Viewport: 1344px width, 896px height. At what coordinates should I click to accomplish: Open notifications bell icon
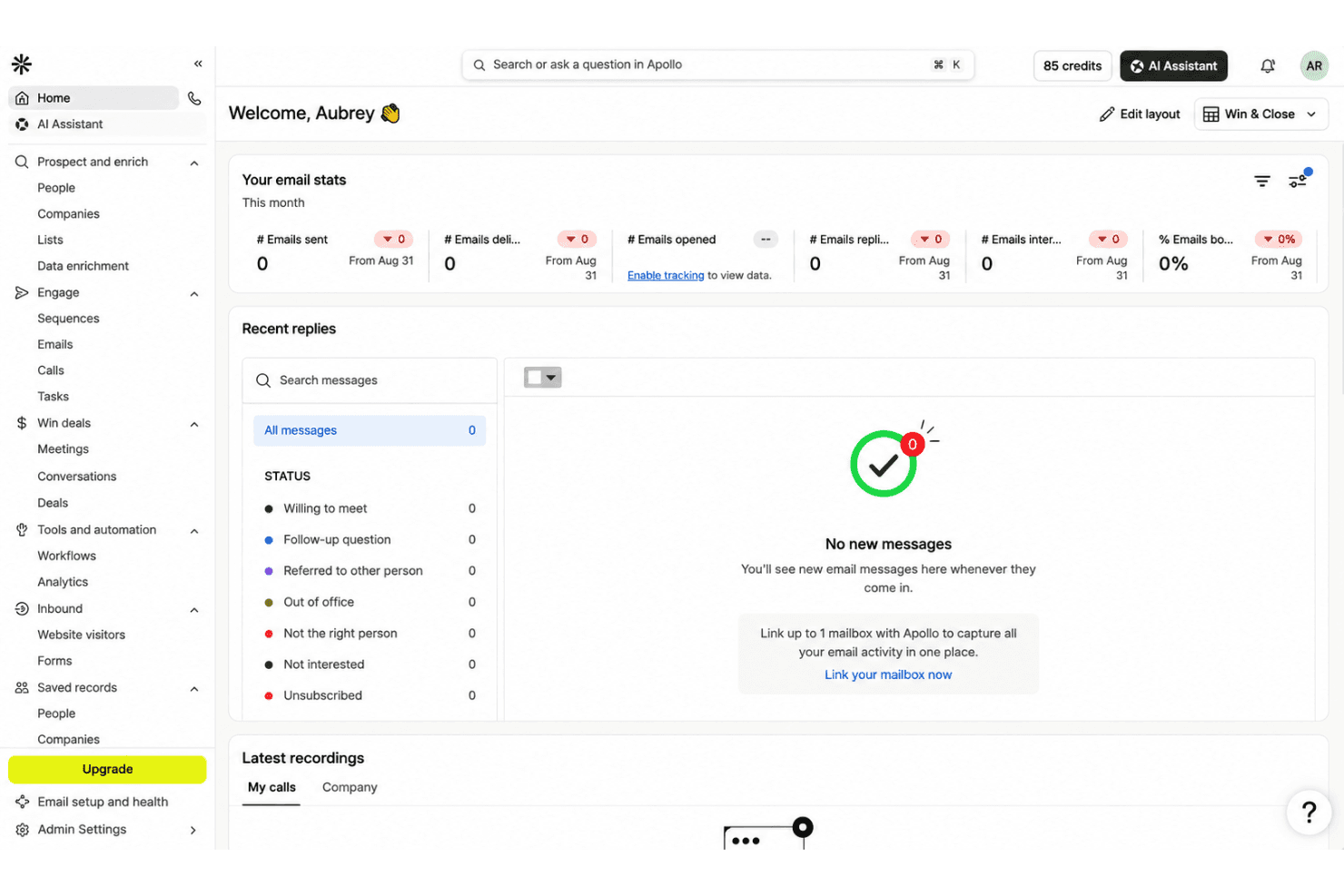[1268, 65]
